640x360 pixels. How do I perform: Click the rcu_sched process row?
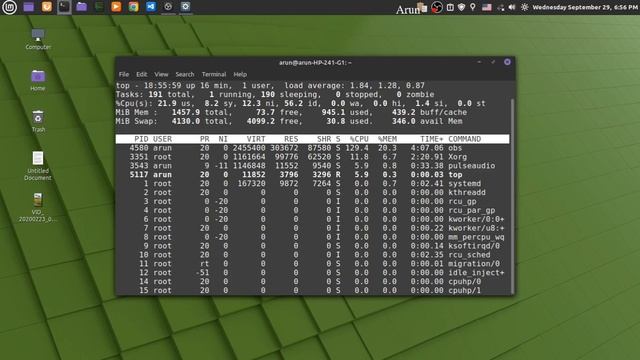pyautogui.click(x=312, y=255)
